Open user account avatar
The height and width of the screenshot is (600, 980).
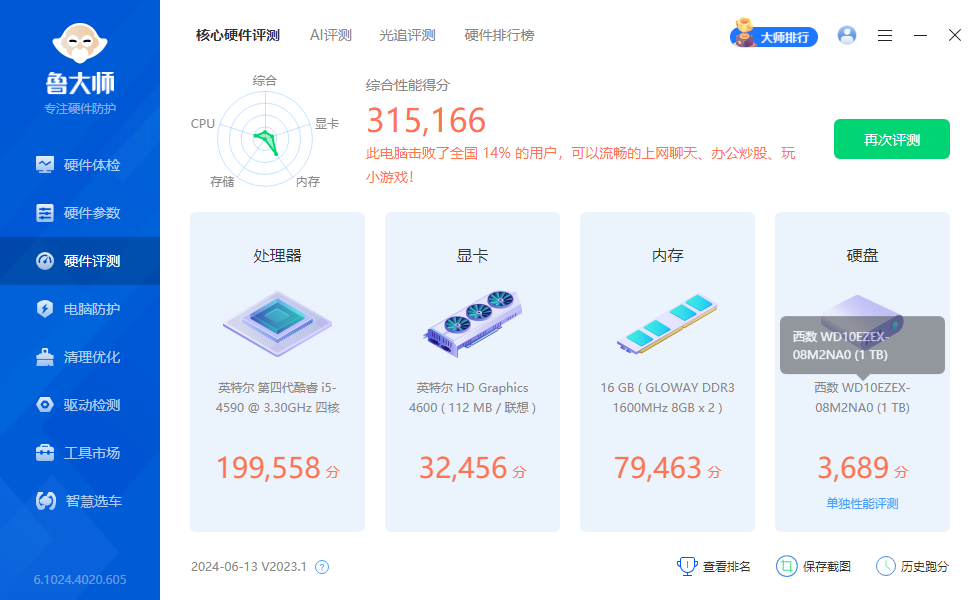[847, 35]
